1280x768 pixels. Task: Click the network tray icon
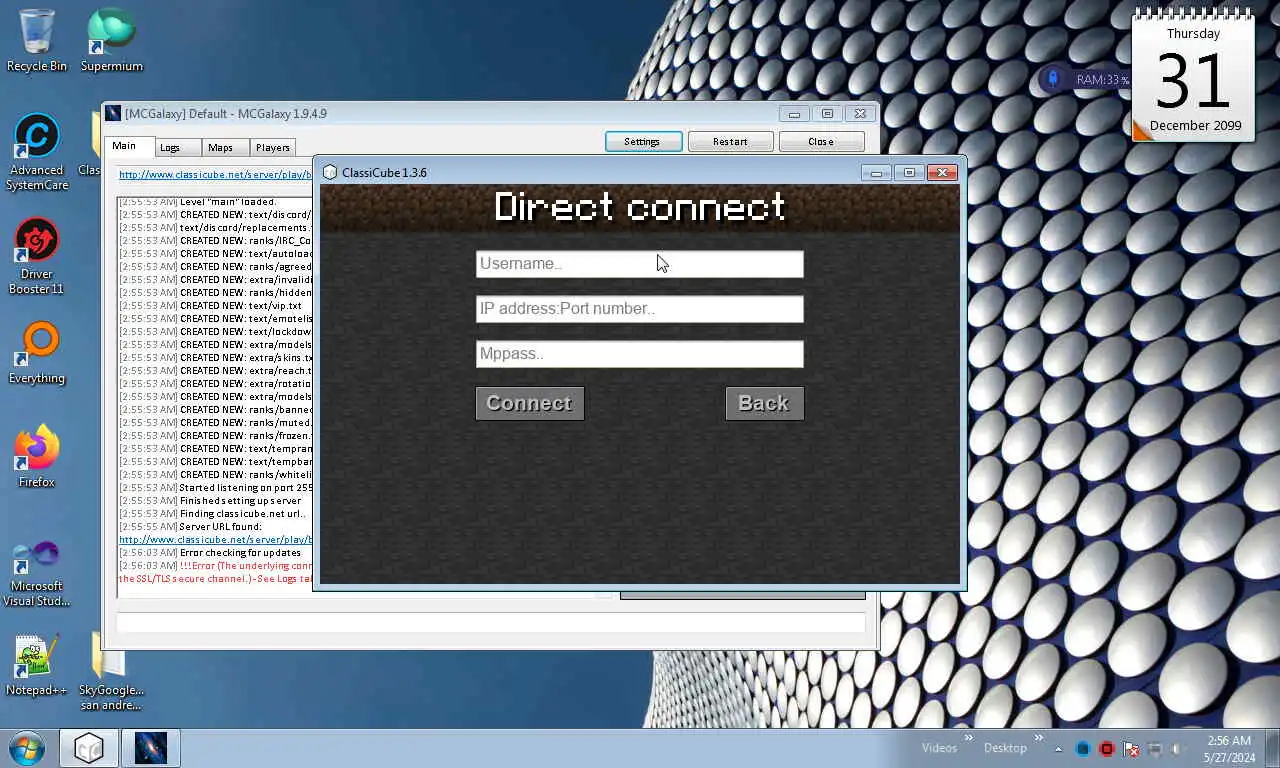coord(1155,748)
